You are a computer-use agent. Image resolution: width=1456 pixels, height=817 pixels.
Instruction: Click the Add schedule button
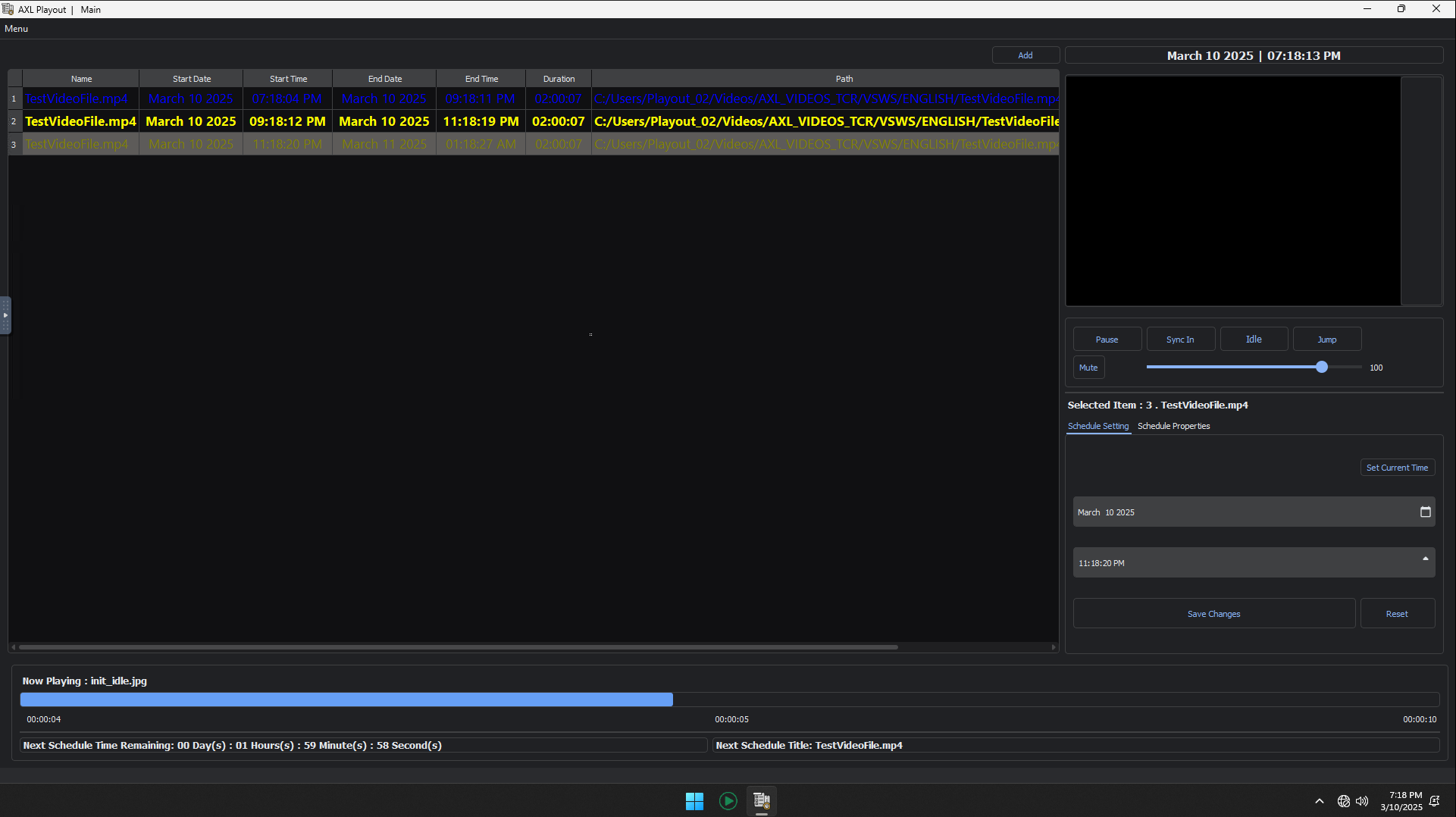tap(1025, 55)
